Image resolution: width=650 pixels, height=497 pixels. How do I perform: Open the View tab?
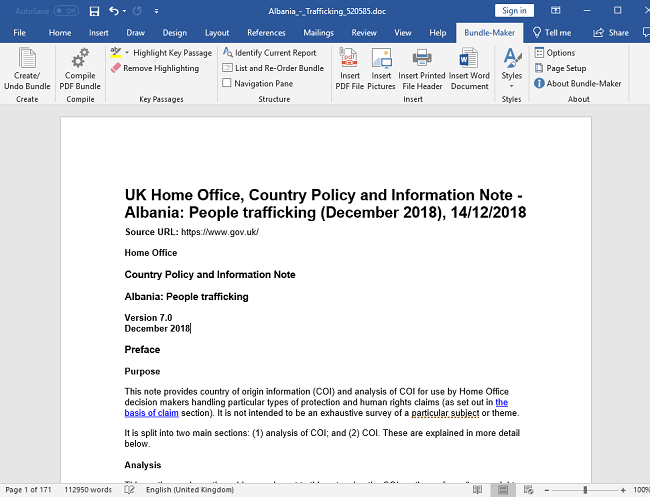click(x=403, y=33)
